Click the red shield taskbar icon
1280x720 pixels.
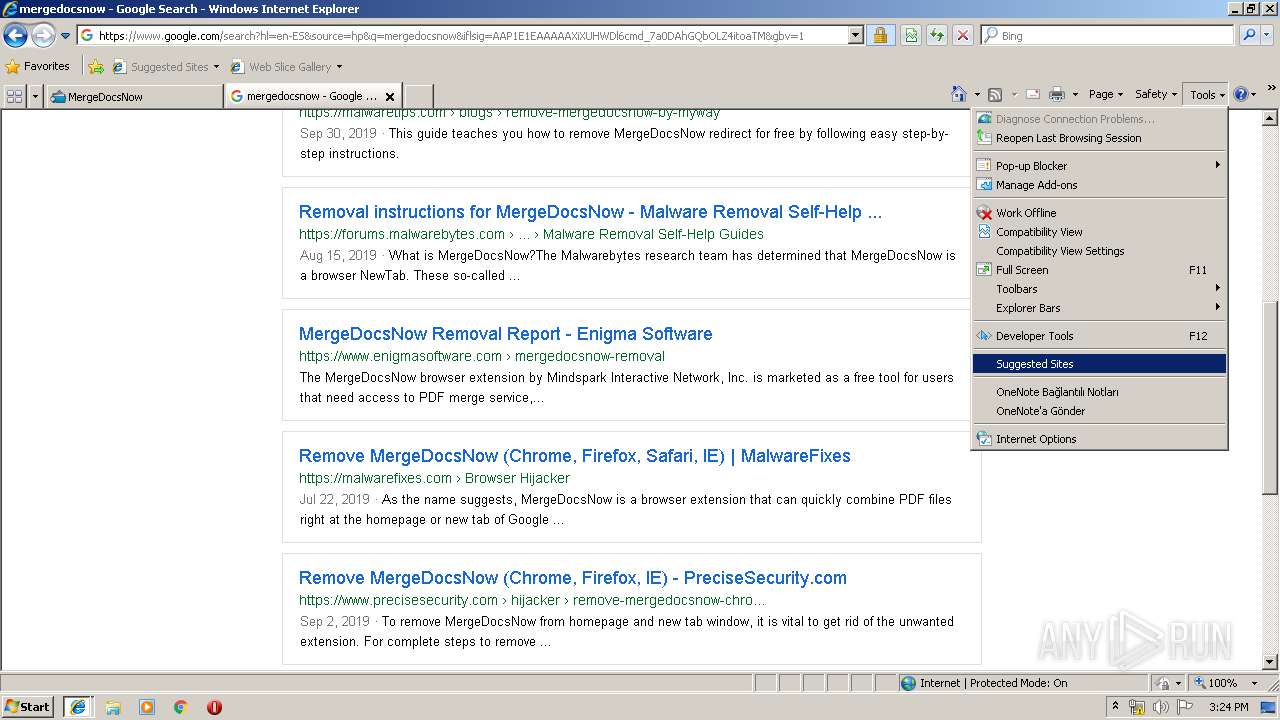point(214,707)
